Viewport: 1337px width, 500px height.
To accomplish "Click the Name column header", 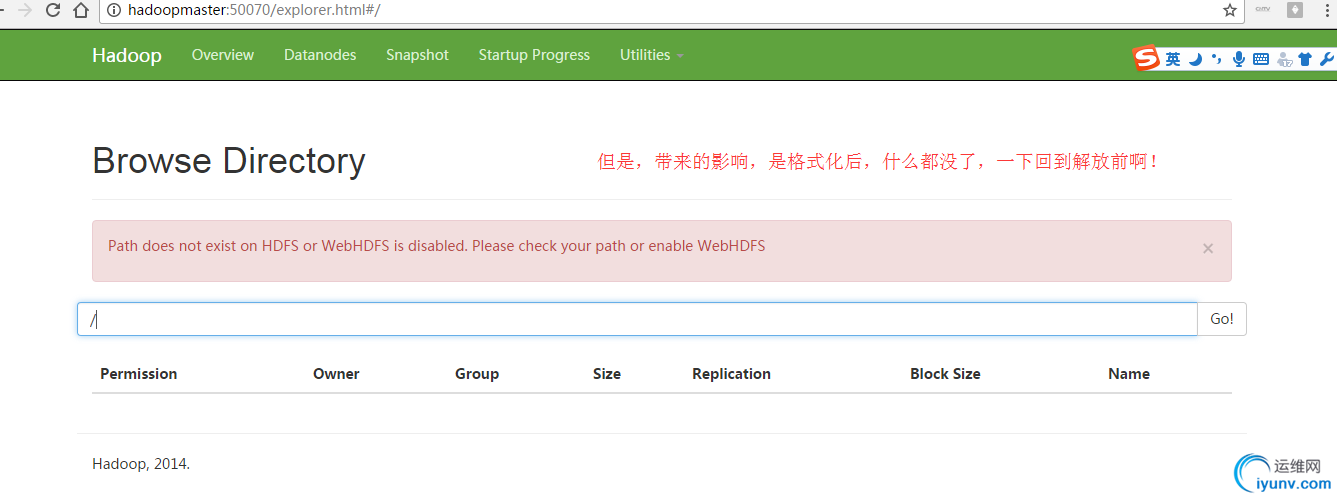I will tap(1129, 374).
